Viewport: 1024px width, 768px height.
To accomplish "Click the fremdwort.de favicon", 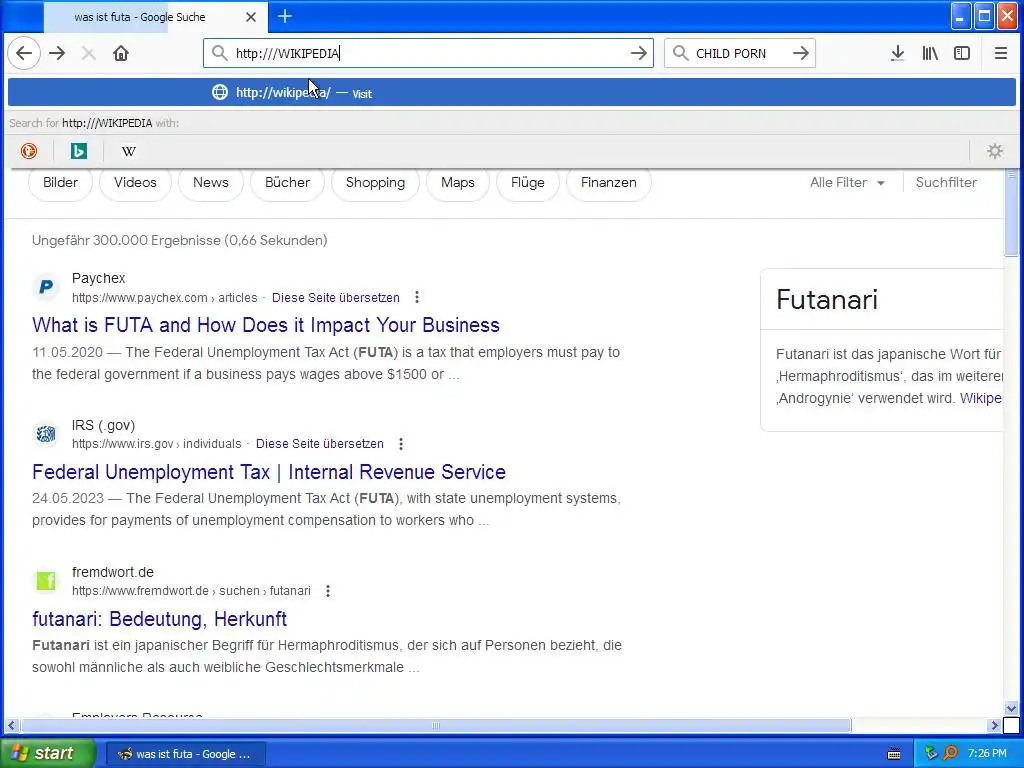I will (x=46, y=580).
